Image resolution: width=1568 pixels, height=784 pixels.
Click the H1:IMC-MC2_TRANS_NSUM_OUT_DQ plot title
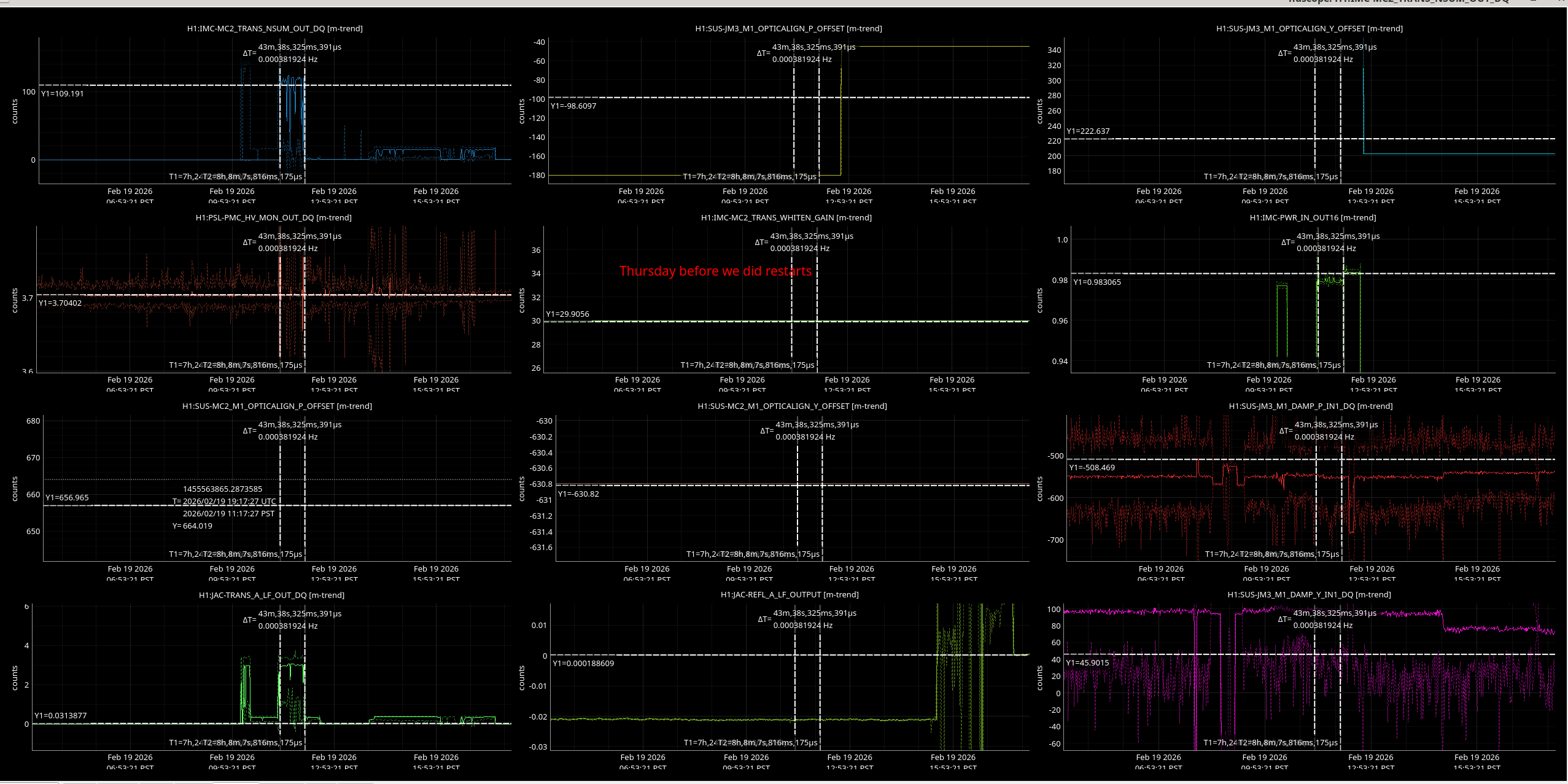coord(274,29)
